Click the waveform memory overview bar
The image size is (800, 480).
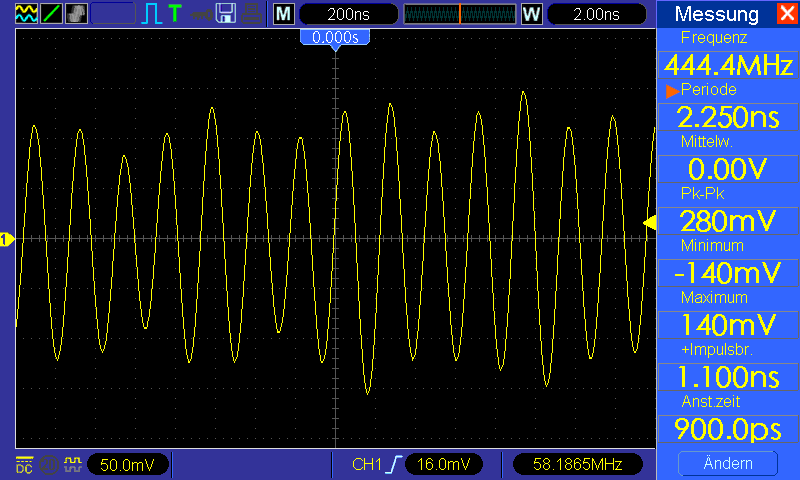[460, 14]
